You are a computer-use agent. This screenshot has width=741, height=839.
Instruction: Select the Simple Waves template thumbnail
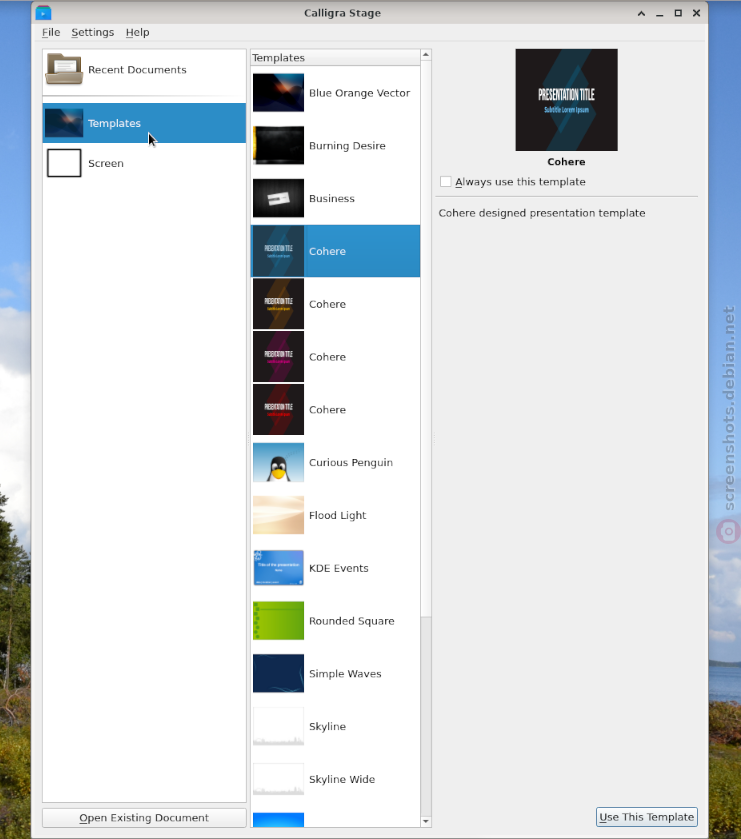pyautogui.click(x=278, y=674)
